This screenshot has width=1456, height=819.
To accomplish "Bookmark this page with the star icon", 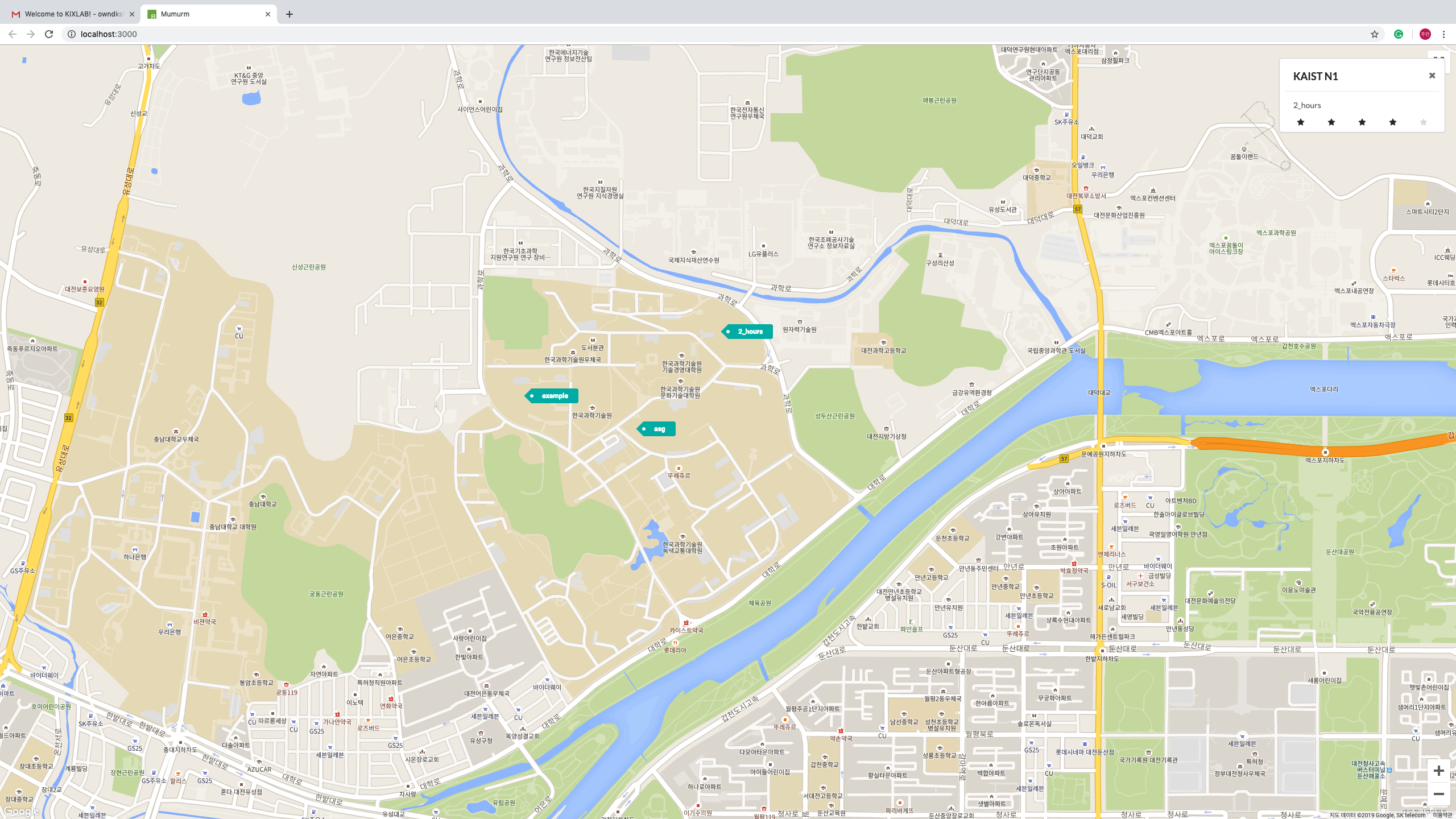I will point(1375,34).
